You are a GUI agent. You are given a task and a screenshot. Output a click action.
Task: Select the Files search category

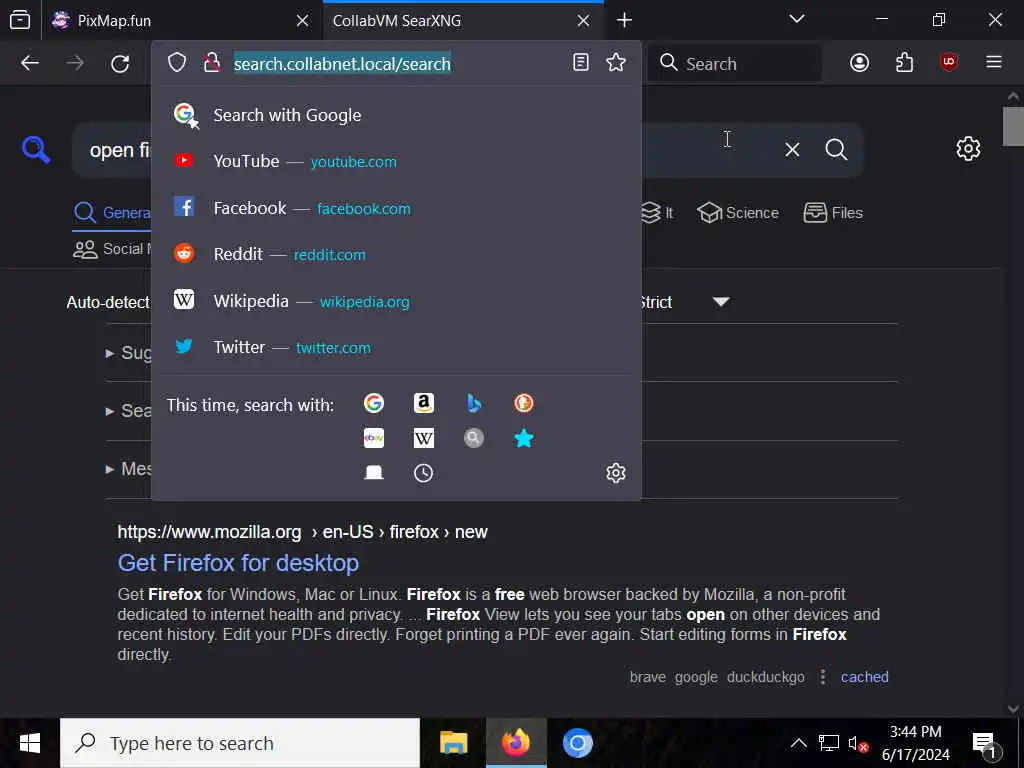(x=833, y=213)
